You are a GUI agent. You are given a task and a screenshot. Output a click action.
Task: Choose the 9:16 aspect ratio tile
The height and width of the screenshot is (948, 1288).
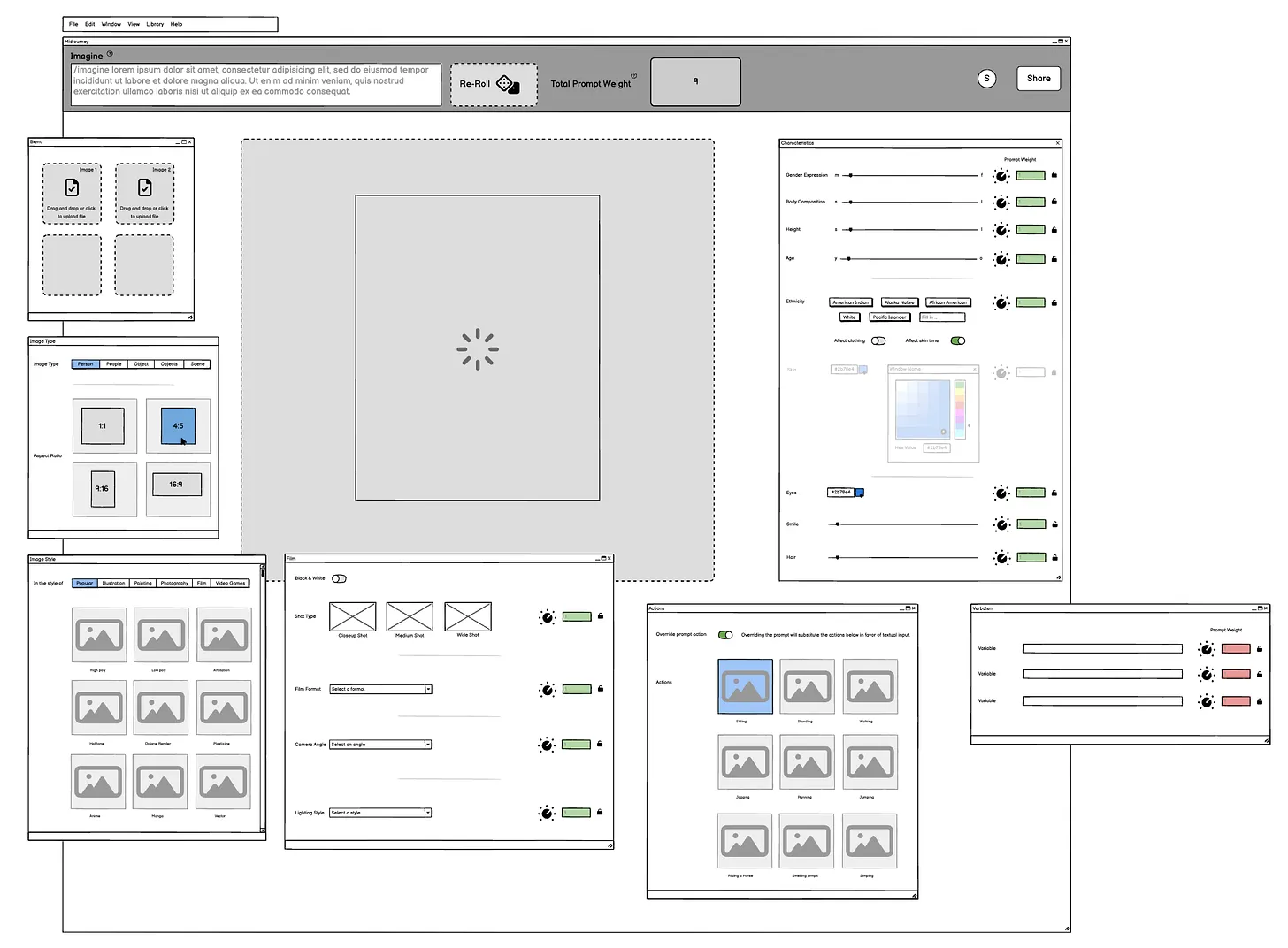click(x=103, y=489)
